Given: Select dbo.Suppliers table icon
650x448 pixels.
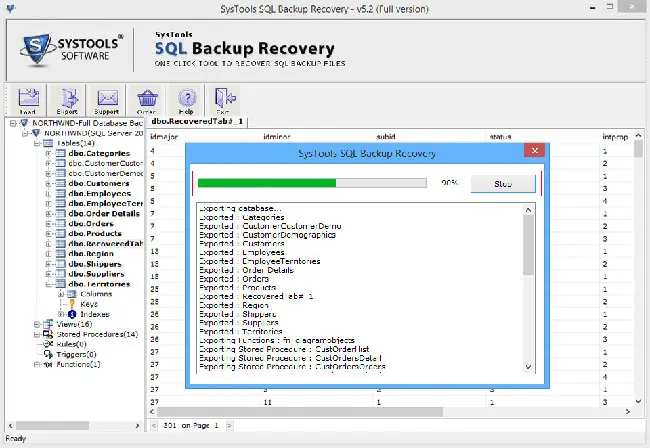Looking at the screenshot, I should (x=61, y=274).
